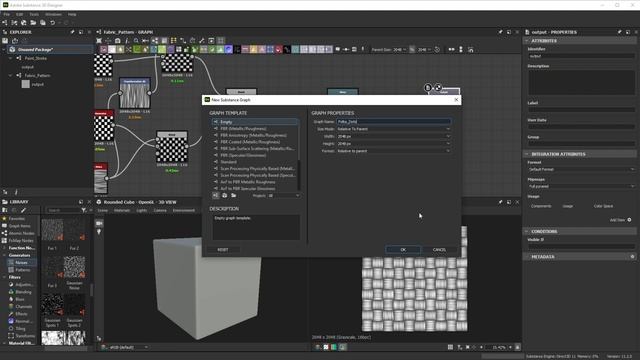
Task: Click the graph template filter icon below list
Action: (x=216, y=196)
